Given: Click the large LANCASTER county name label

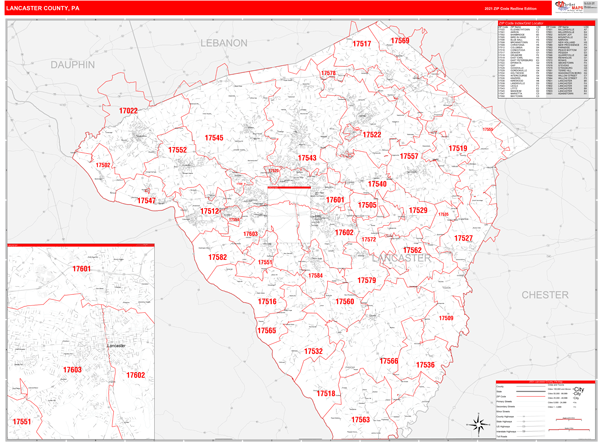Looking at the screenshot, I should [401, 258].
